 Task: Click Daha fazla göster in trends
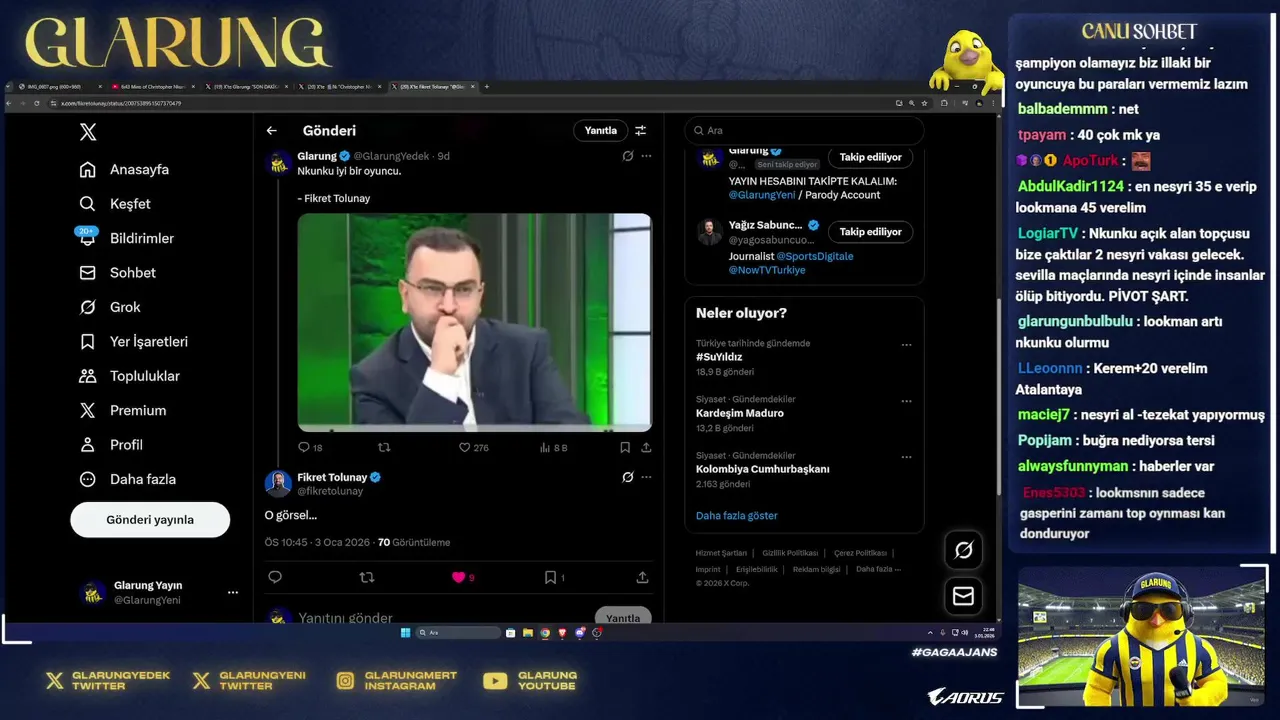tap(737, 516)
